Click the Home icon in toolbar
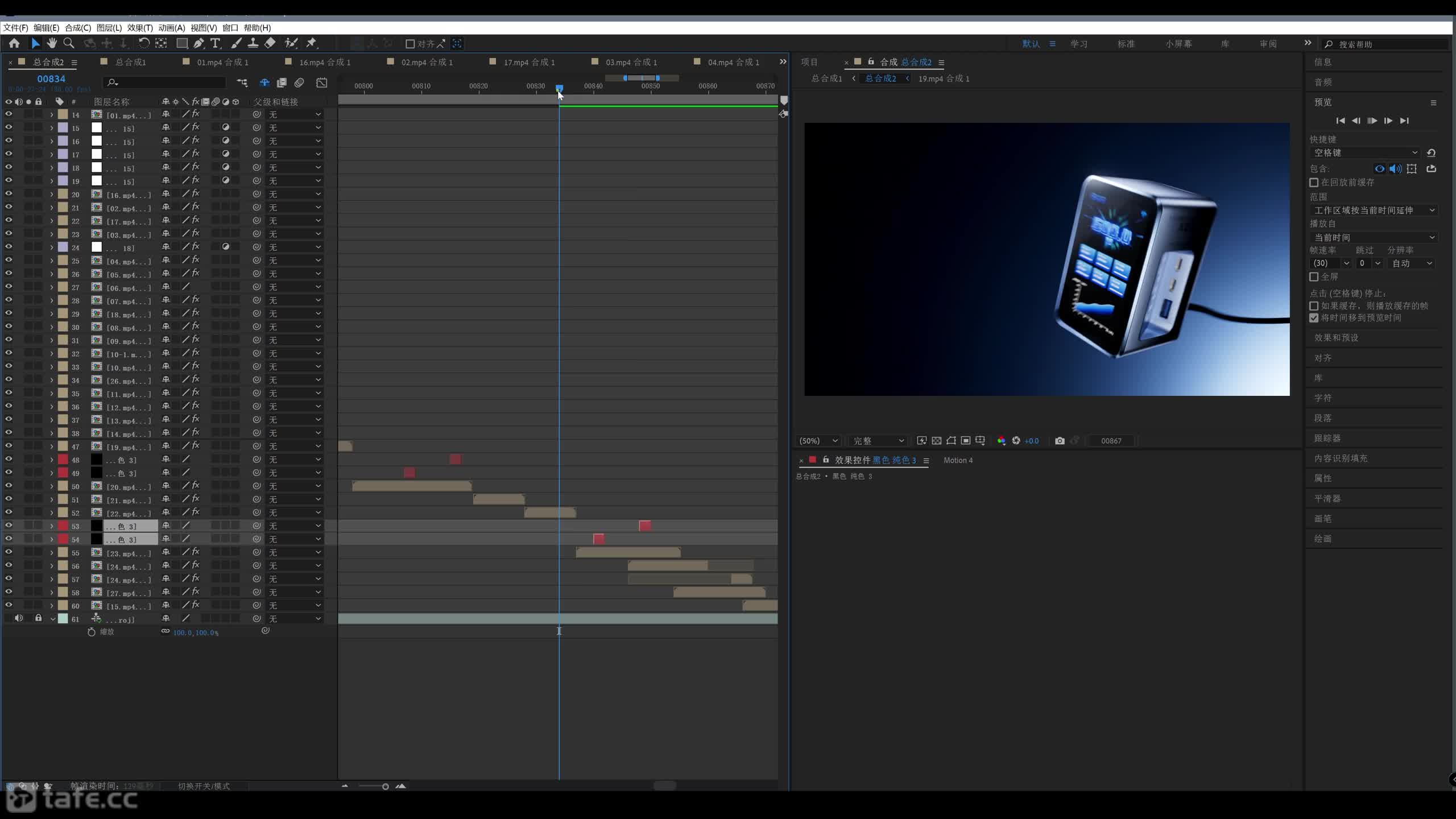1456x819 pixels. coord(14,43)
